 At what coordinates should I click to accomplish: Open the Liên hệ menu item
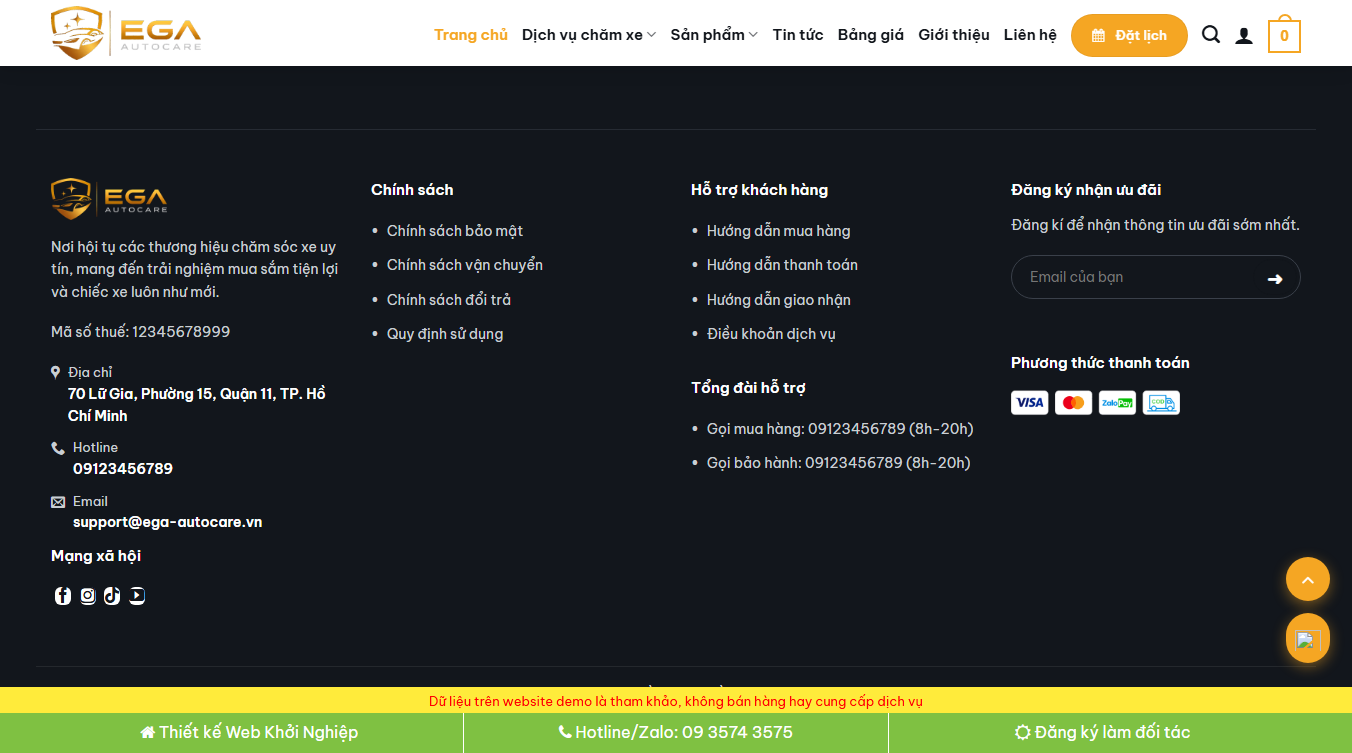tap(1030, 35)
